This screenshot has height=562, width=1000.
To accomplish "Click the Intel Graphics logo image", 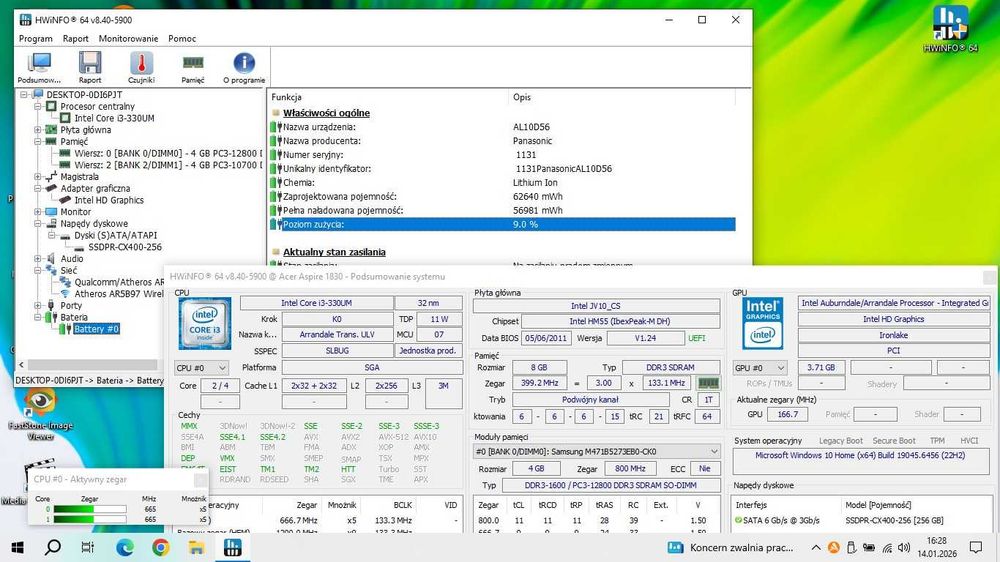I will pyautogui.click(x=763, y=323).
